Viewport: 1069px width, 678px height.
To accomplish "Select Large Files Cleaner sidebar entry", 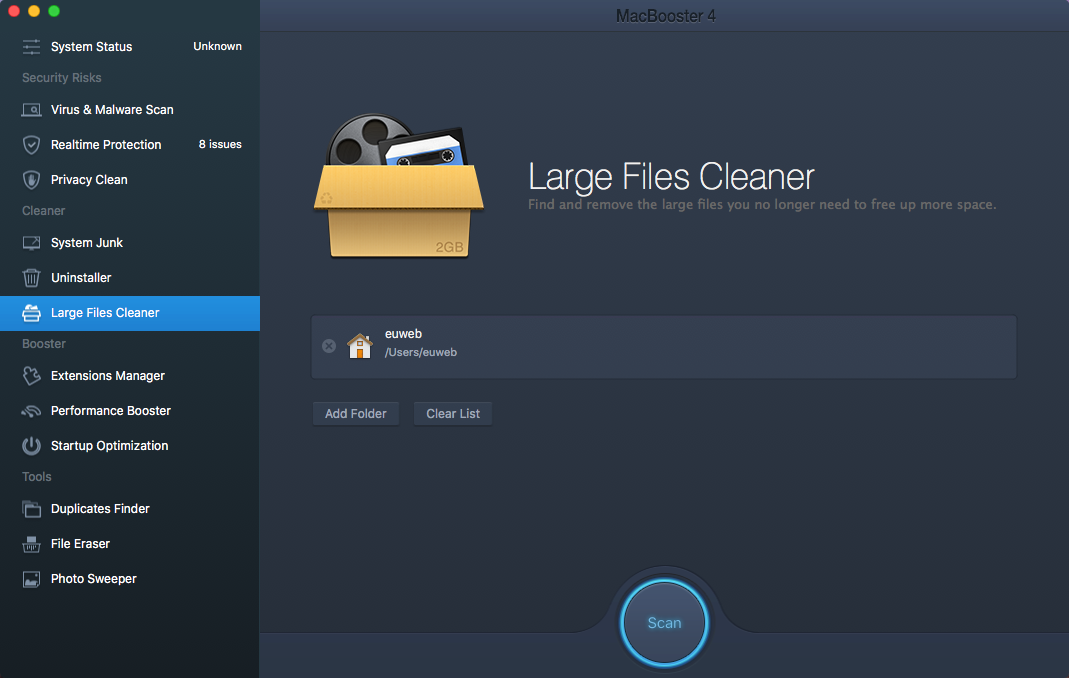I will (130, 313).
